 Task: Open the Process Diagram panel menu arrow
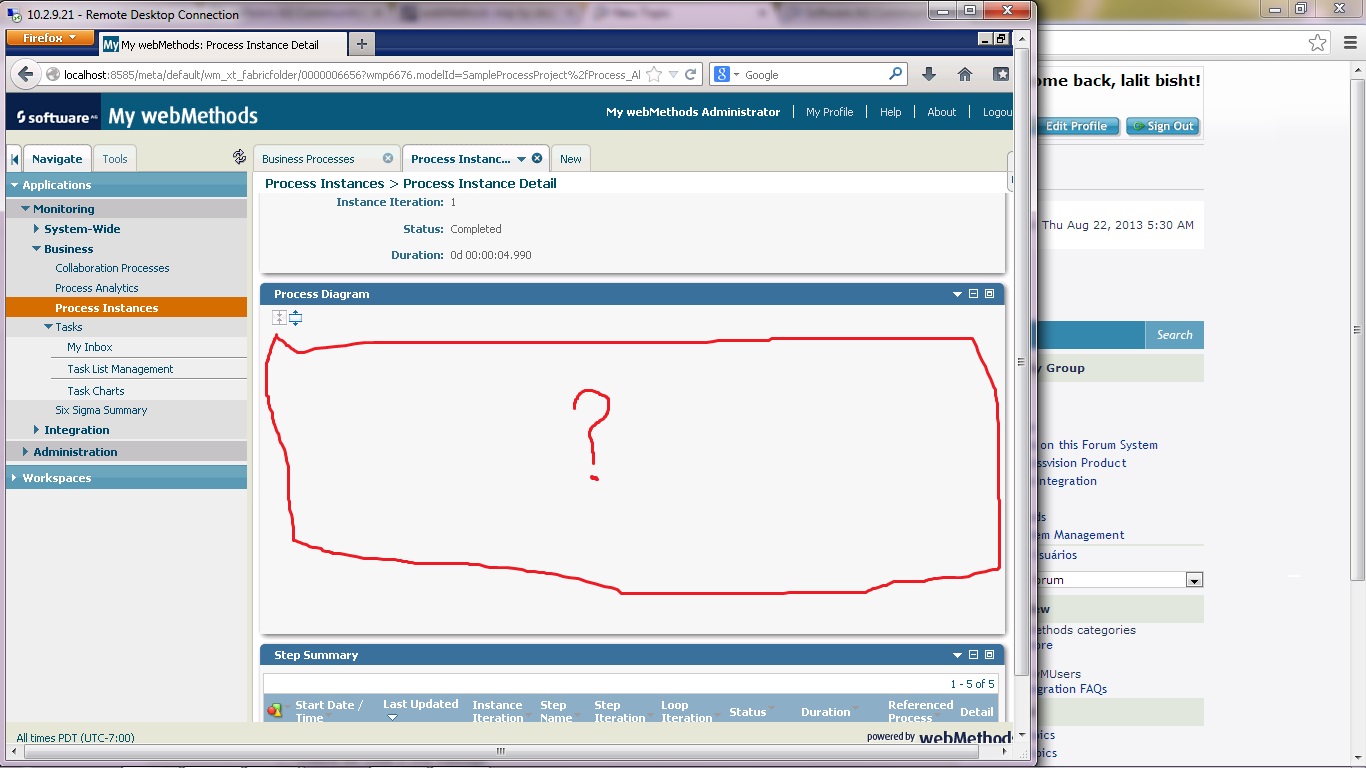(958, 294)
